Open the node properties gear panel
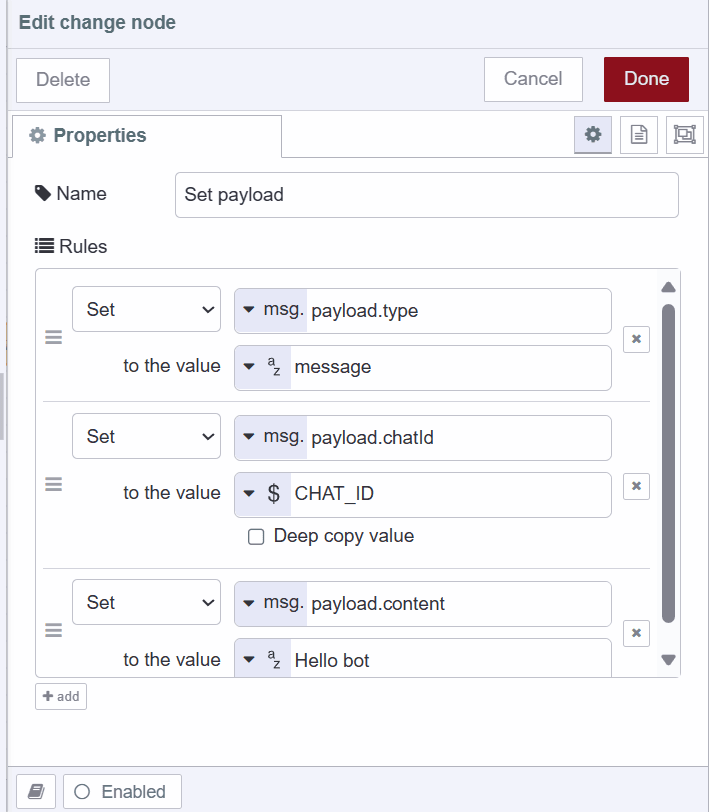The height and width of the screenshot is (812, 709). click(x=593, y=134)
